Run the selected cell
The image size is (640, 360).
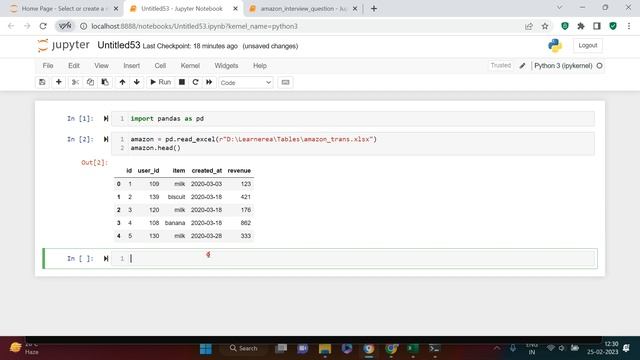(x=160, y=82)
